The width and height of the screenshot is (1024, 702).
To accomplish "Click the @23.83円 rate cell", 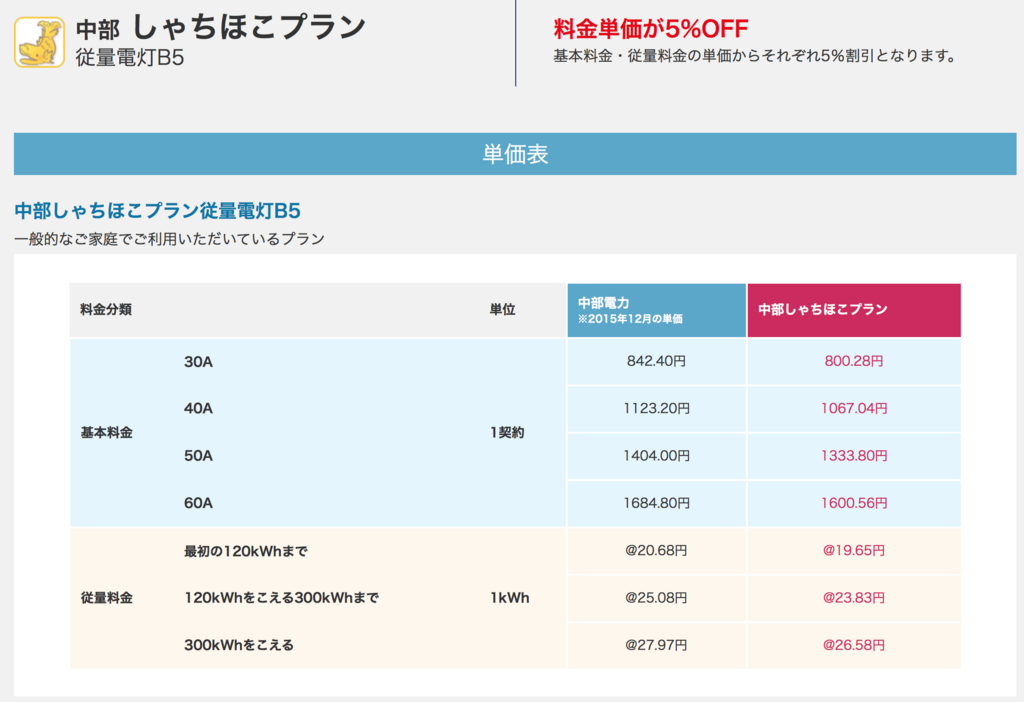I will pos(854,598).
